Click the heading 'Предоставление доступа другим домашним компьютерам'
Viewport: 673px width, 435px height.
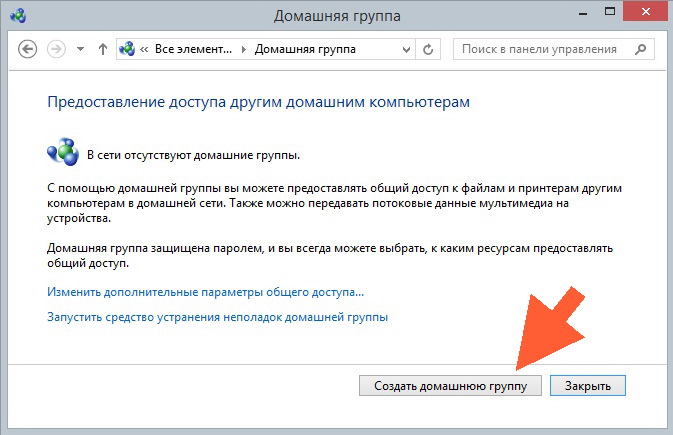(x=258, y=102)
